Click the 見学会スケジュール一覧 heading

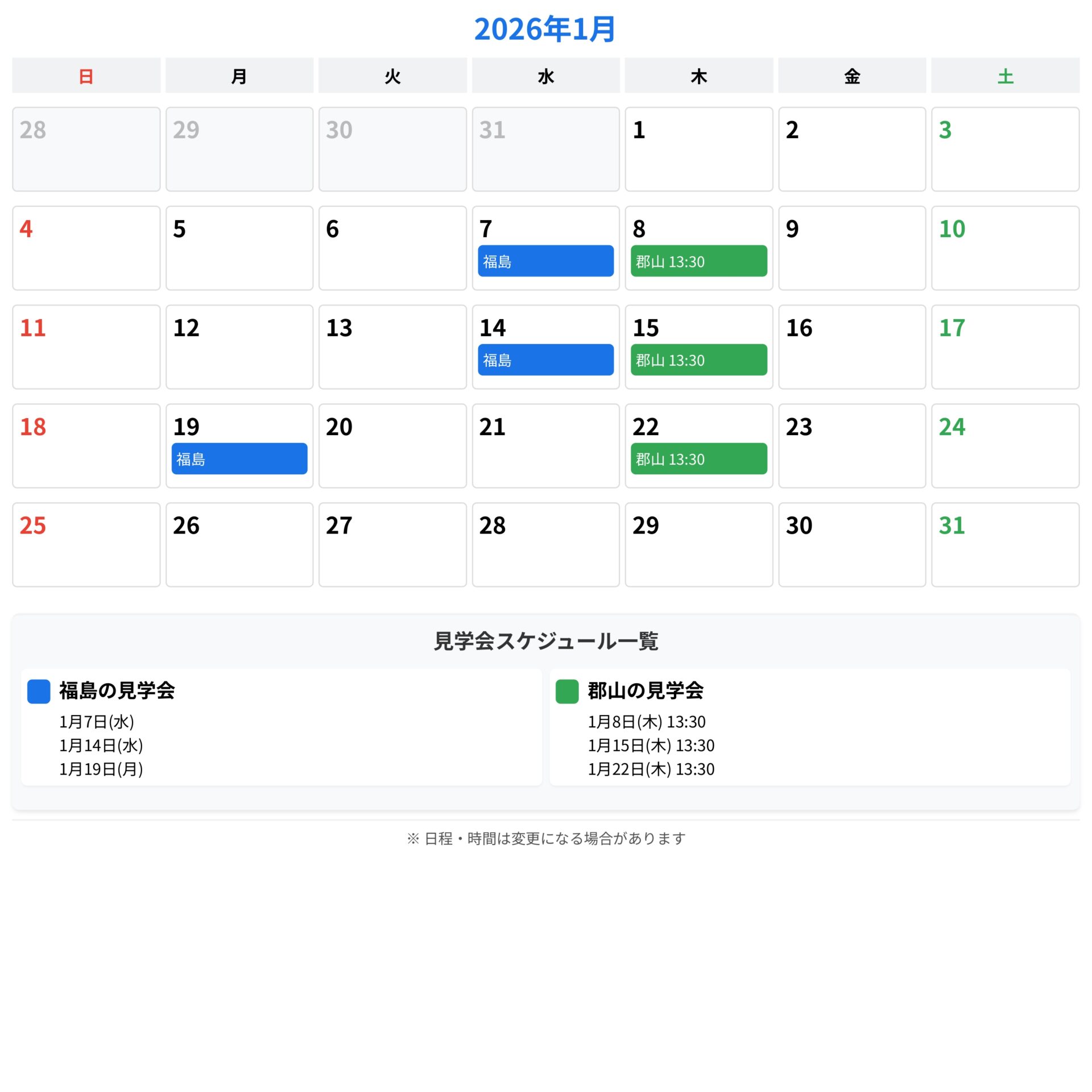545,641
